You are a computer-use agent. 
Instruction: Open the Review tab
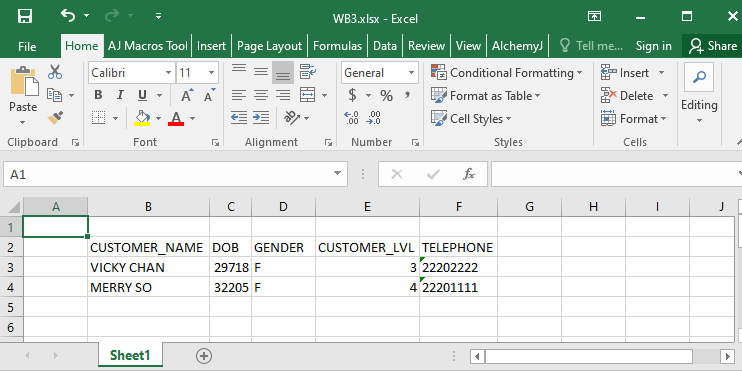[x=426, y=46]
